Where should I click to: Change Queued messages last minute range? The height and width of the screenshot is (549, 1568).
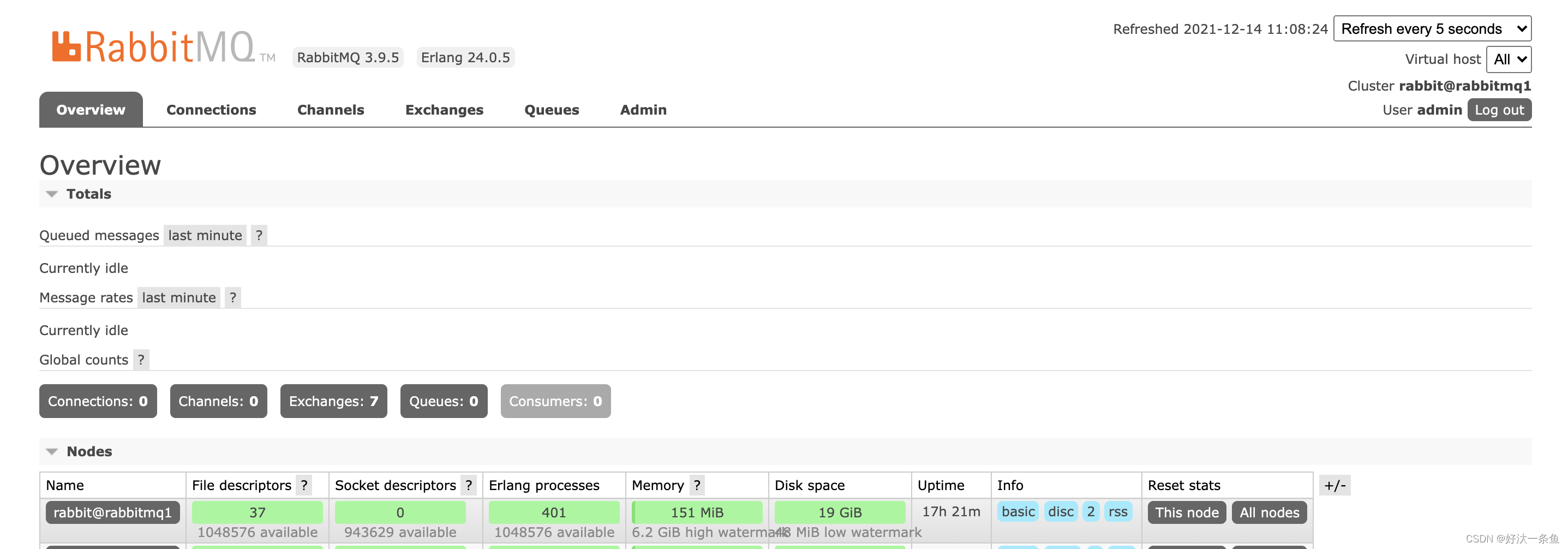pos(205,235)
